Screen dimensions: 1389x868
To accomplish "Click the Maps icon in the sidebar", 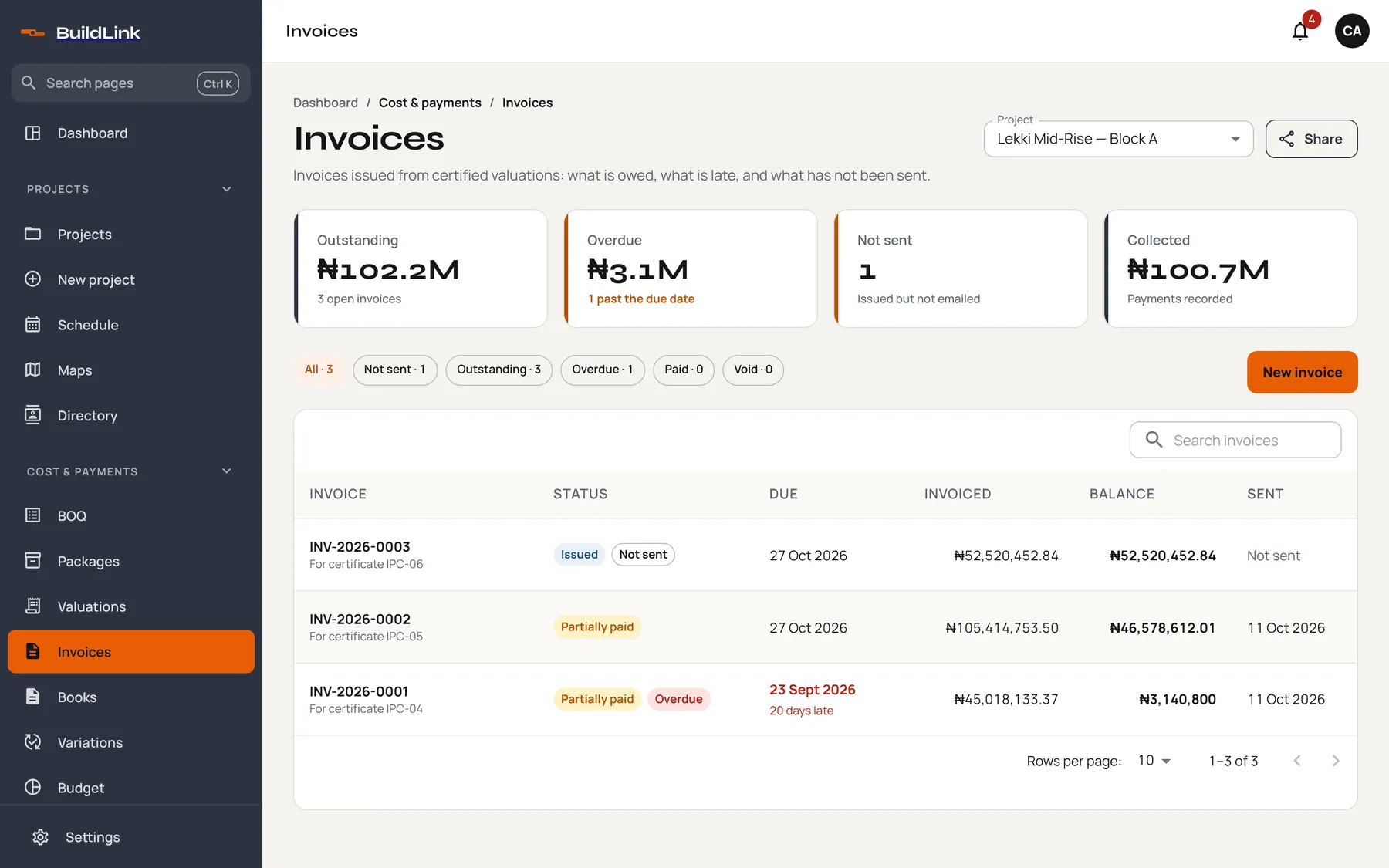I will [32, 370].
